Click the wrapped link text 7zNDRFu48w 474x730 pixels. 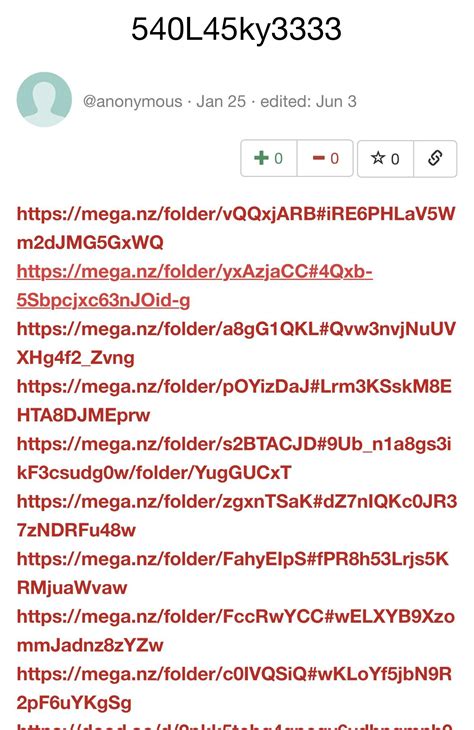[76, 530]
